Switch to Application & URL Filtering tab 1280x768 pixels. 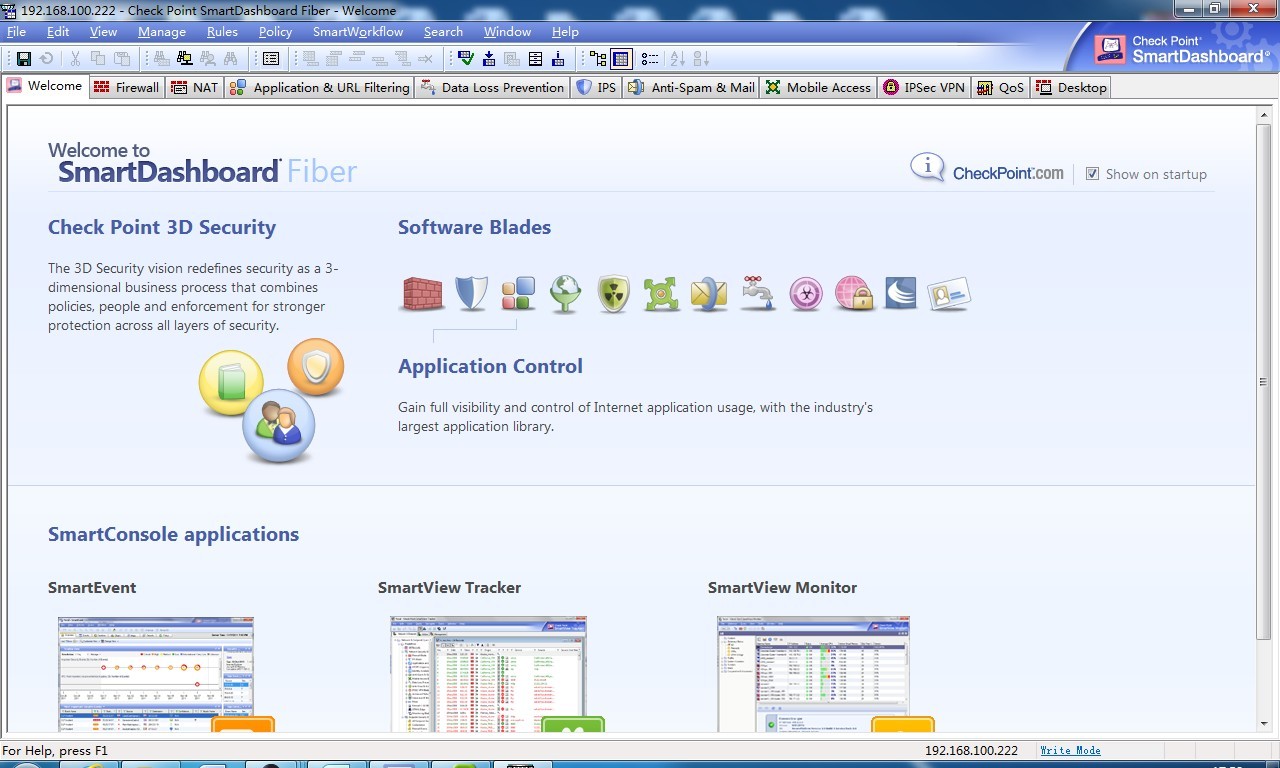point(320,87)
